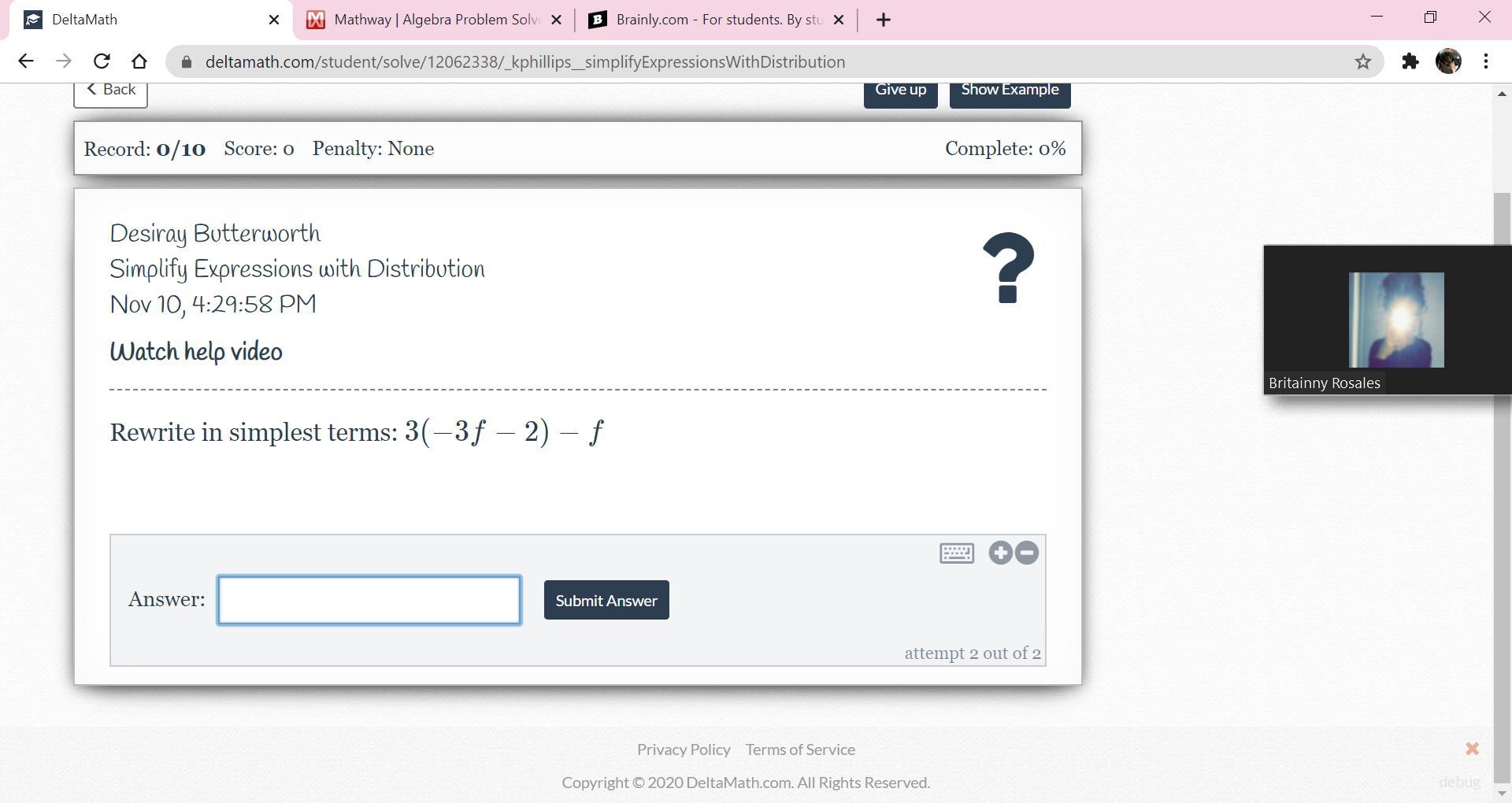Reload the DeltaMath page

(102, 61)
